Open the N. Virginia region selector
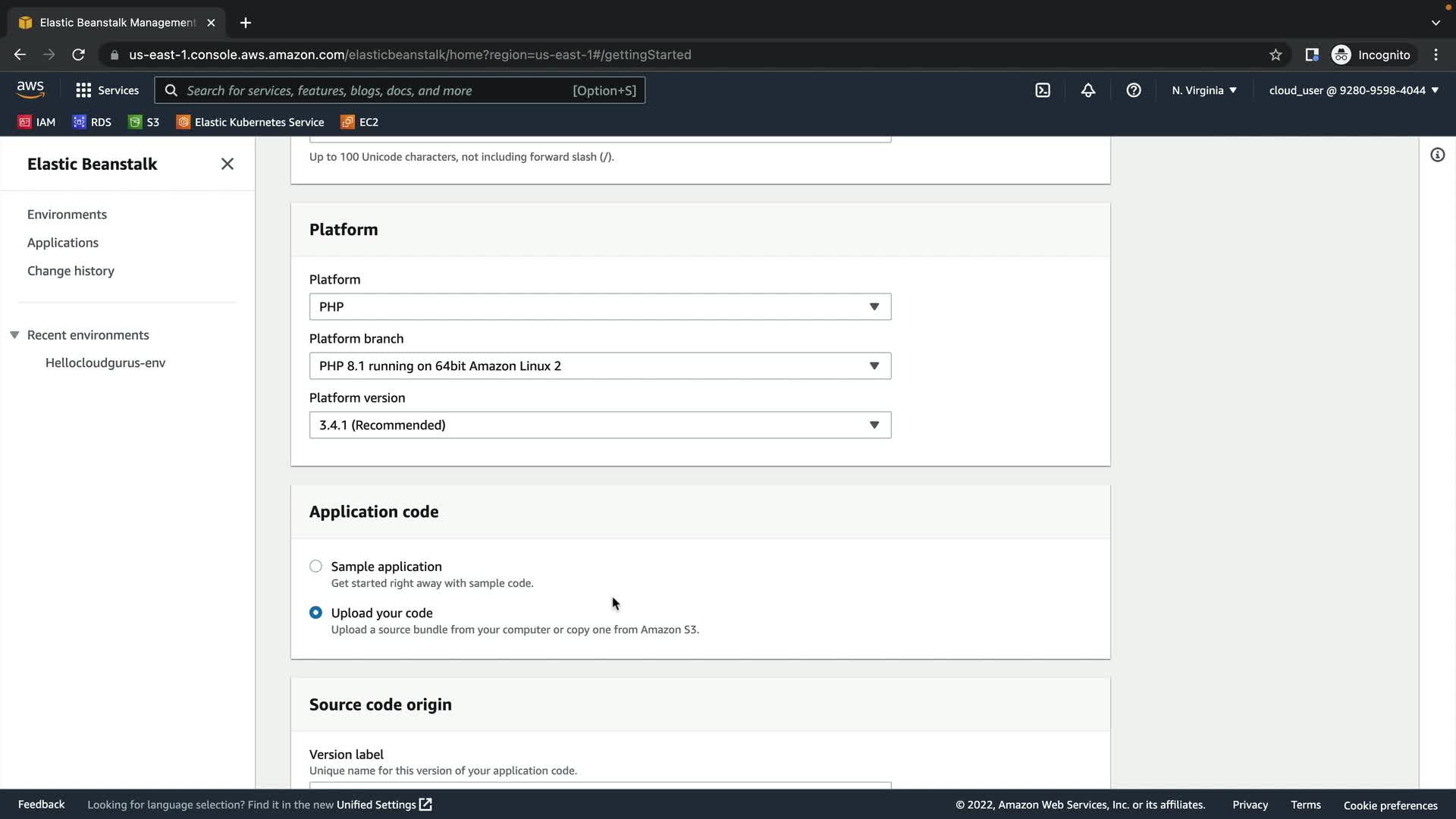The height and width of the screenshot is (819, 1456). pos(1203,90)
